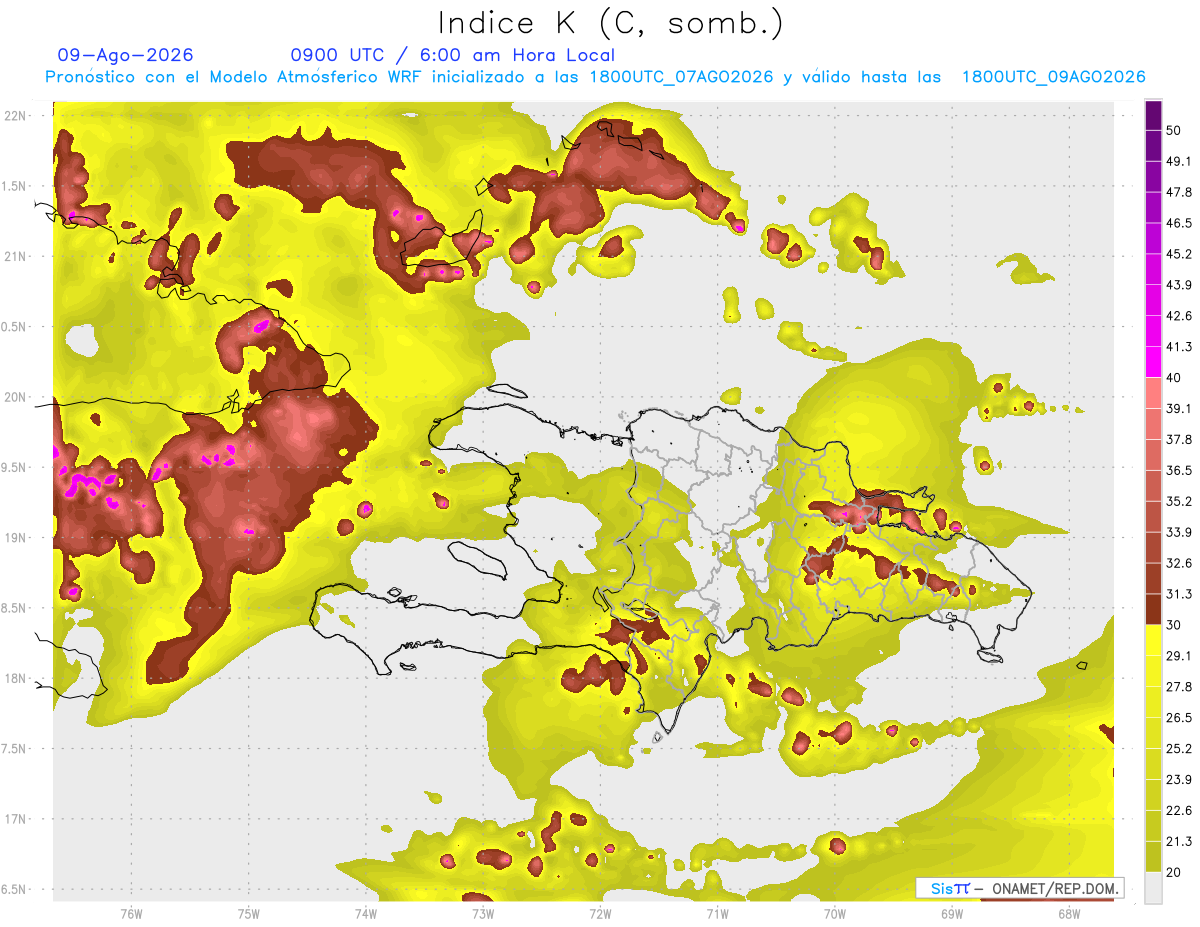Click the '49.1' color scale value
1200x927 pixels.
point(1179,161)
